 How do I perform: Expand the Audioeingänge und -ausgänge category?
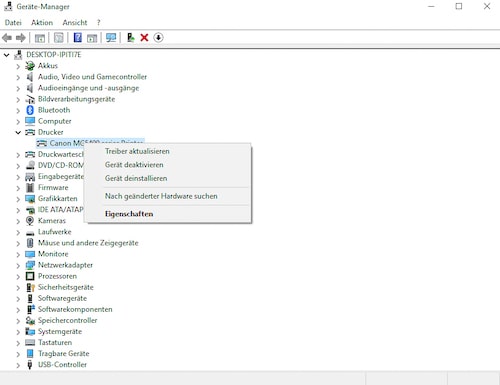tap(18, 88)
